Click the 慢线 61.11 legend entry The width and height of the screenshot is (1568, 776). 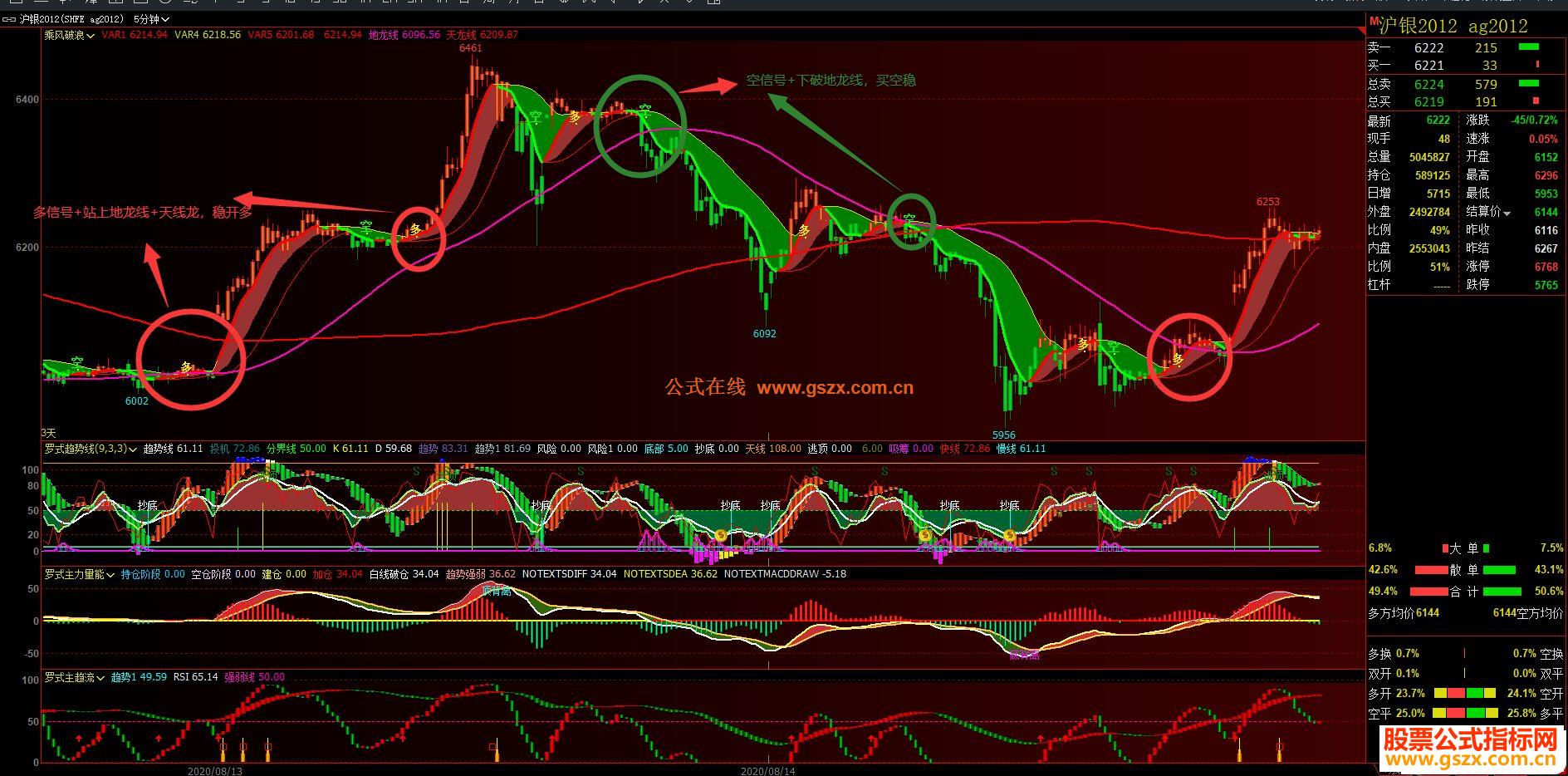click(1022, 449)
